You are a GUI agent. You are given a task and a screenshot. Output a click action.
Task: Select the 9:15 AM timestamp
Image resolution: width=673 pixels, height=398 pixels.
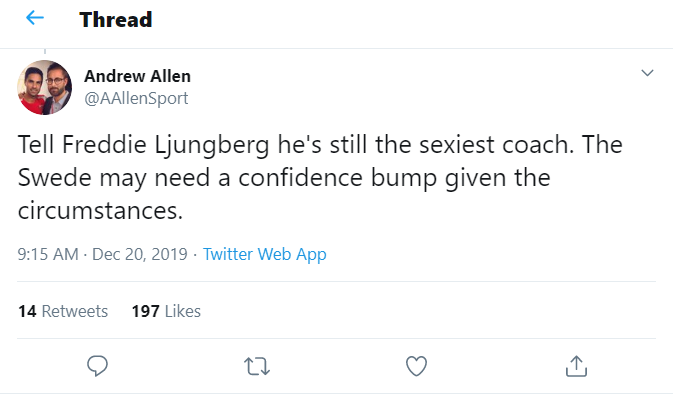point(48,254)
